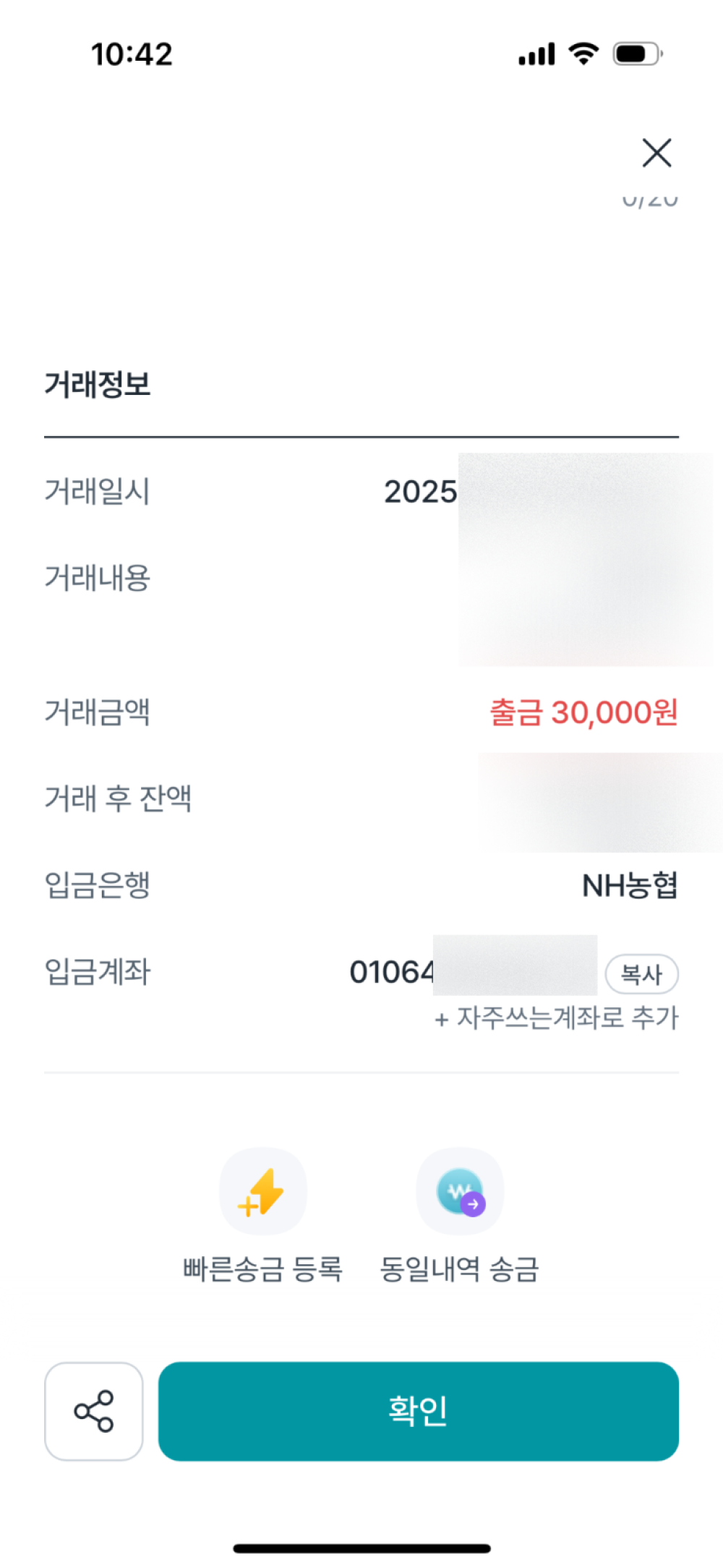Tap the 빠른송금 등록 label
The width and height of the screenshot is (723, 1568).
(x=262, y=1269)
